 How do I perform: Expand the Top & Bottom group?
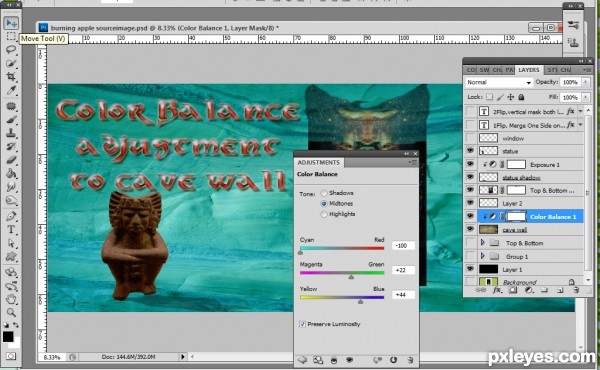coord(483,243)
